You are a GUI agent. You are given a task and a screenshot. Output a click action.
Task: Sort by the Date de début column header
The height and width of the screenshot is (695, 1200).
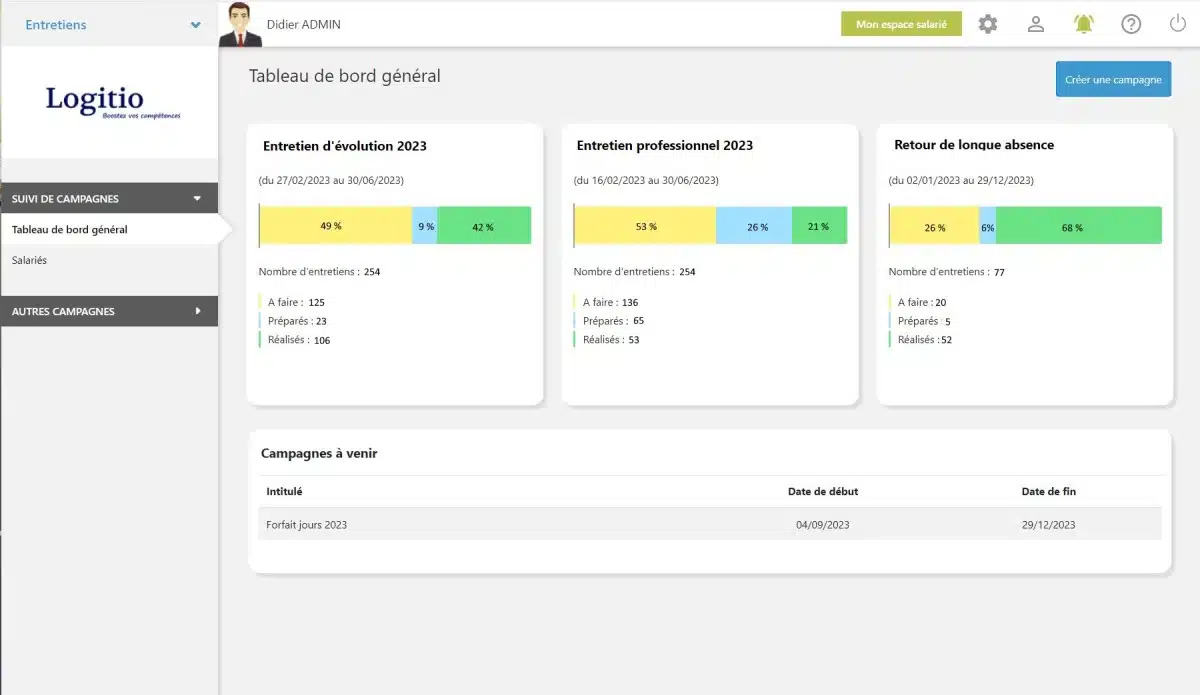(822, 491)
